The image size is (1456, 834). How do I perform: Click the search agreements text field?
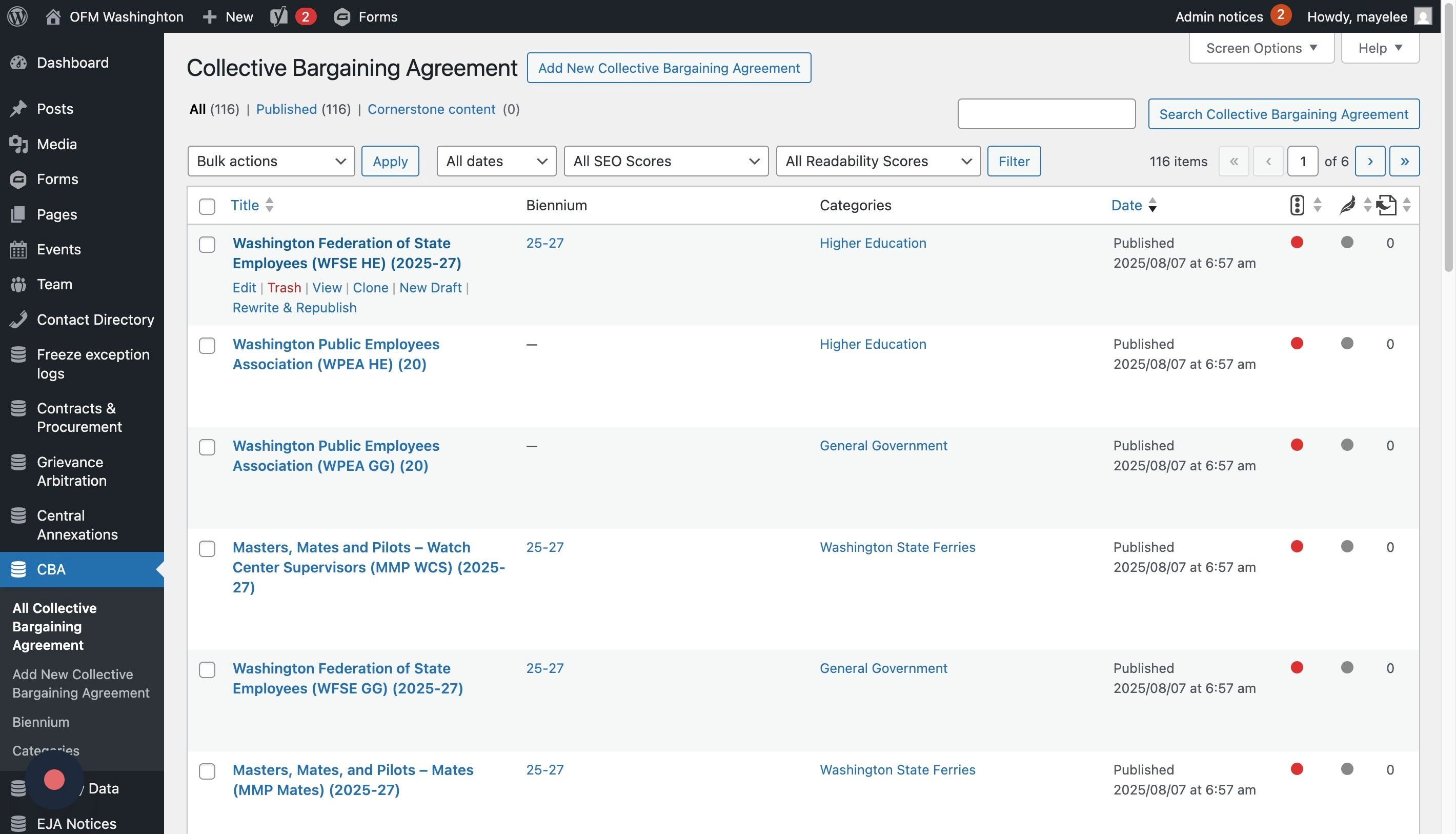(x=1046, y=113)
